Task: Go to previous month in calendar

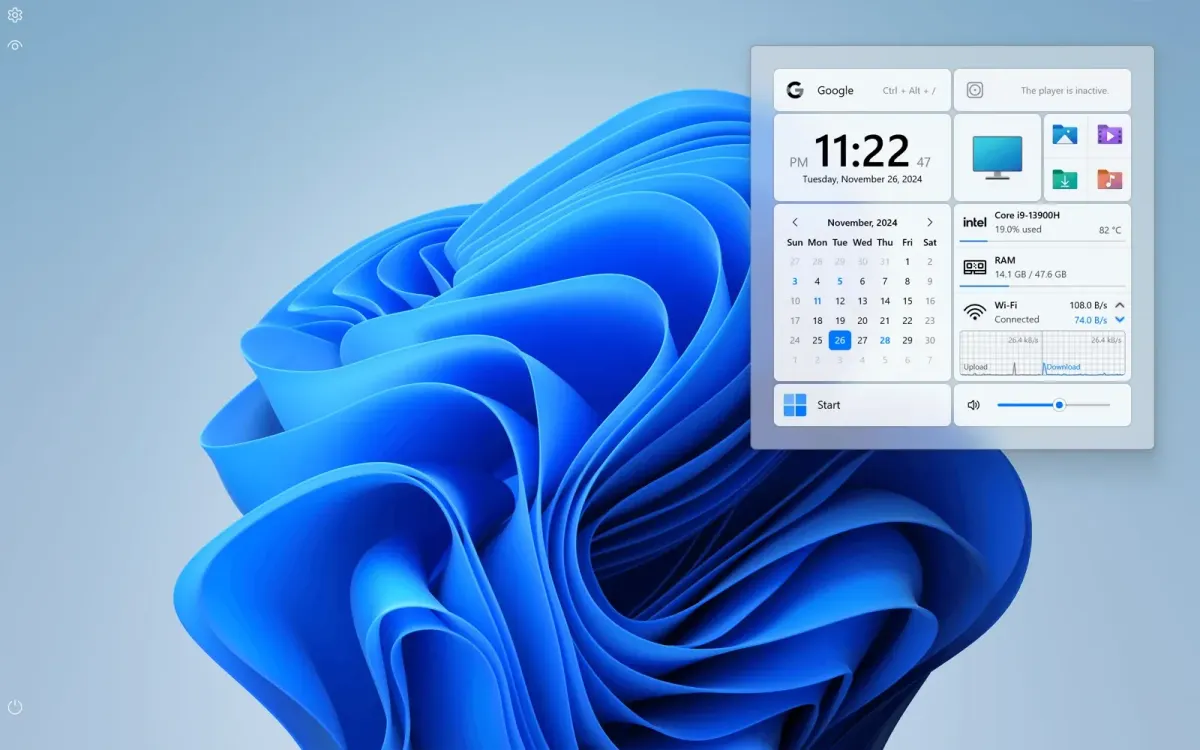Action: [x=795, y=223]
